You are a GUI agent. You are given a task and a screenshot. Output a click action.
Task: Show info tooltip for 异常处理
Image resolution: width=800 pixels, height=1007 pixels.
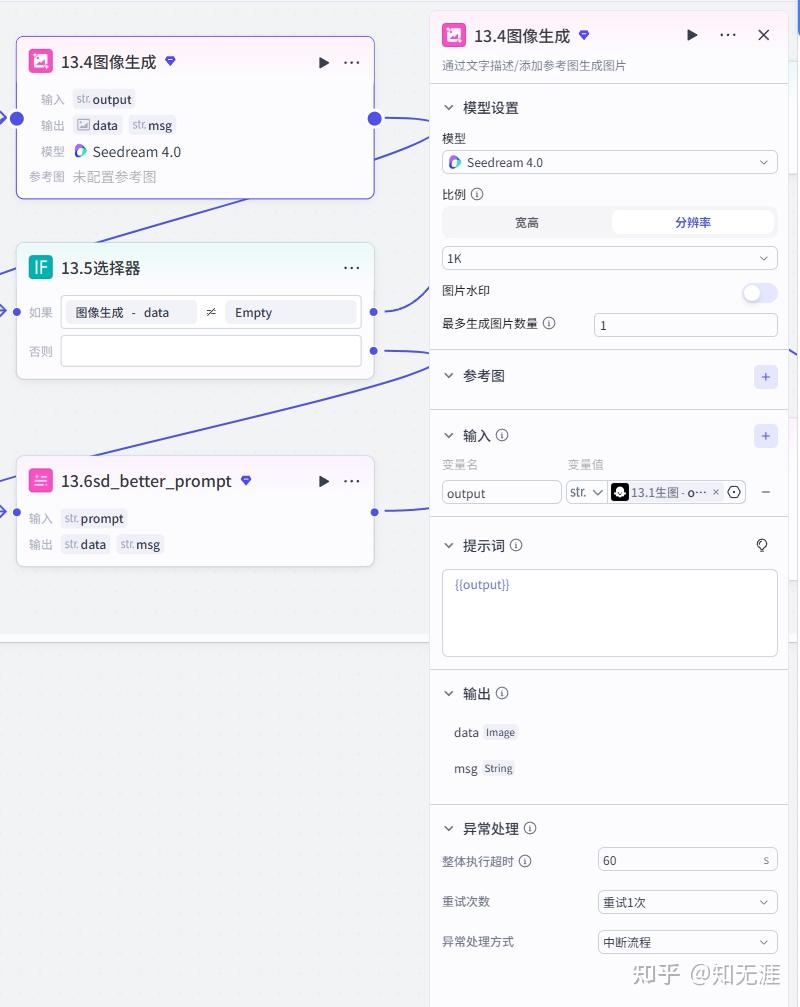click(530, 828)
